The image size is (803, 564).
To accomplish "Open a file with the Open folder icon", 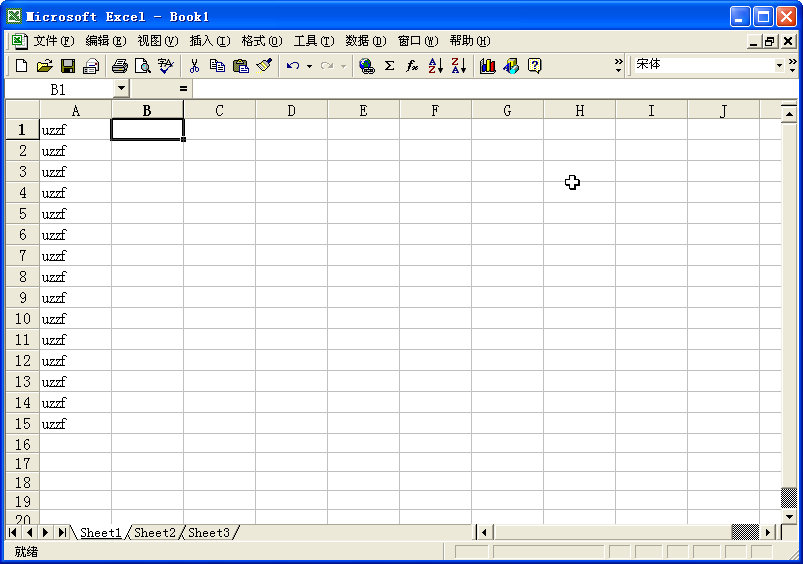I will pyautogui.click(x=45, y=66).
